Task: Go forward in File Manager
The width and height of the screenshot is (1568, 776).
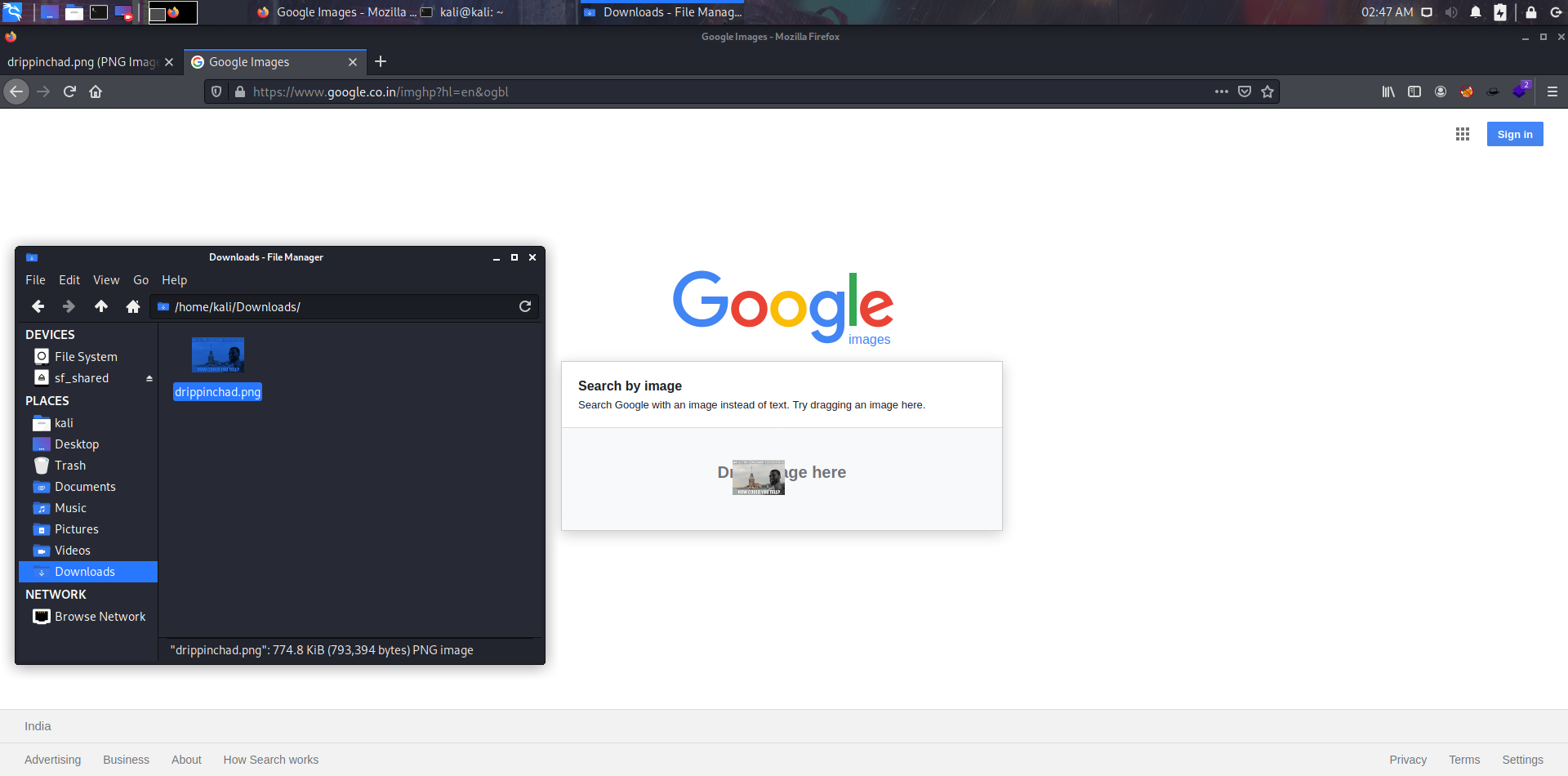Action: 69,306
